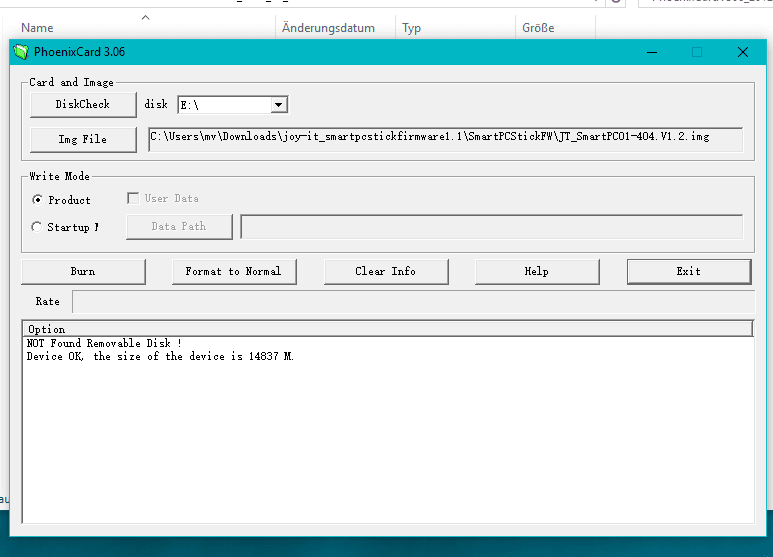The height and width of the screenshot is (557, 773).
Task: Click the Rate progress bar
Action: [413, 302]
